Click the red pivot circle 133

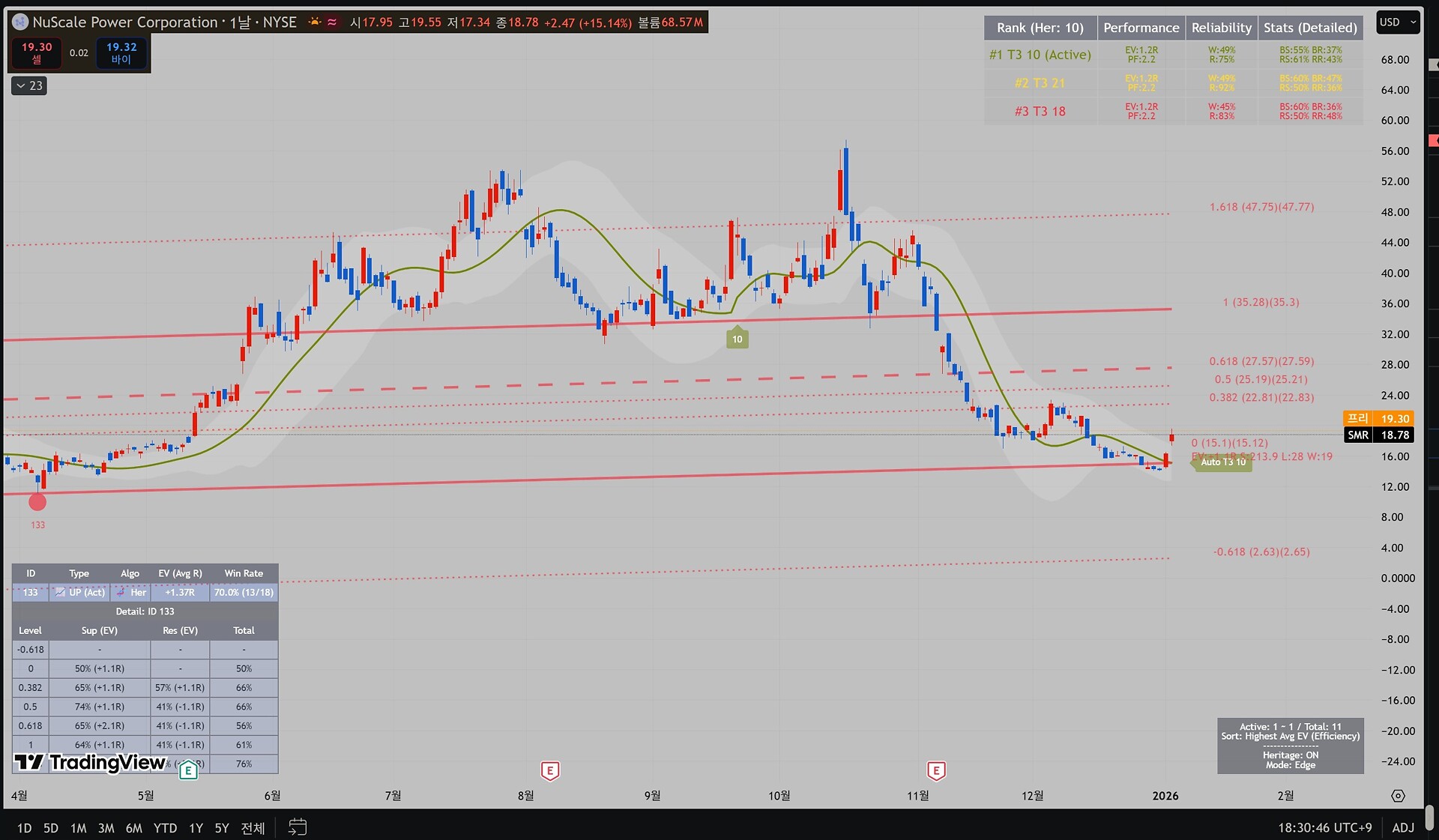(x=37, y=502)
